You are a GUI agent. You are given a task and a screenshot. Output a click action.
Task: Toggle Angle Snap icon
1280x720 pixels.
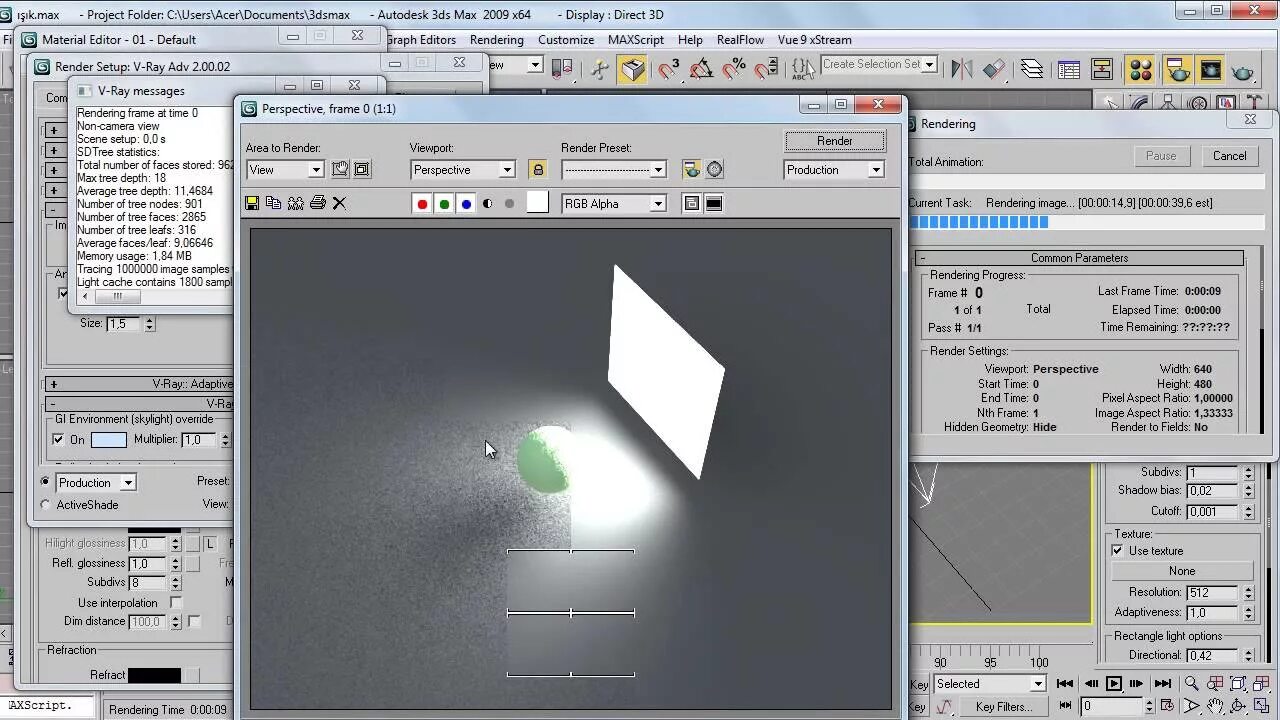click(x=701, y=69)
